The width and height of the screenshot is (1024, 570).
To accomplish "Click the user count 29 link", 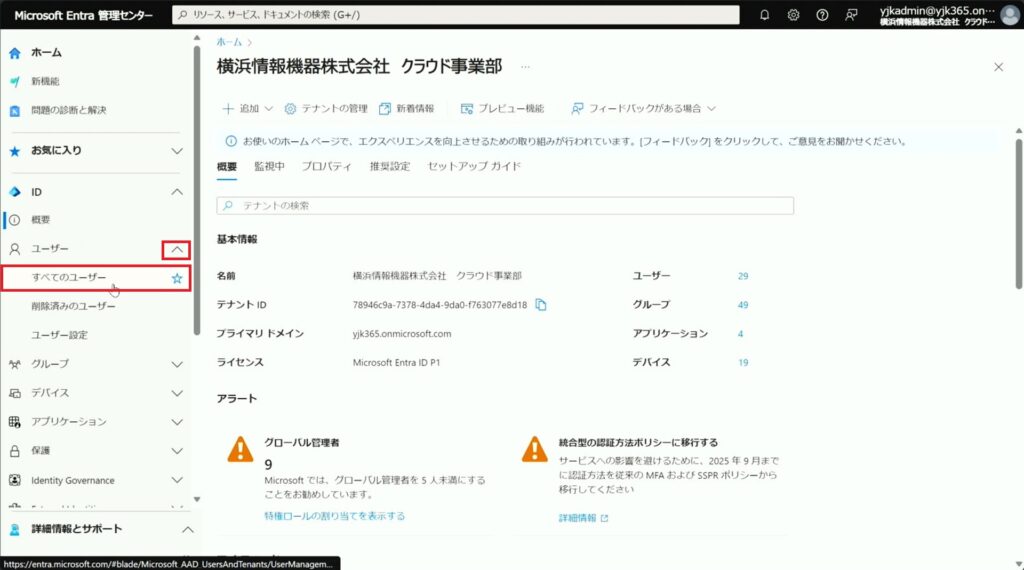I will click(x=743, y=276).
